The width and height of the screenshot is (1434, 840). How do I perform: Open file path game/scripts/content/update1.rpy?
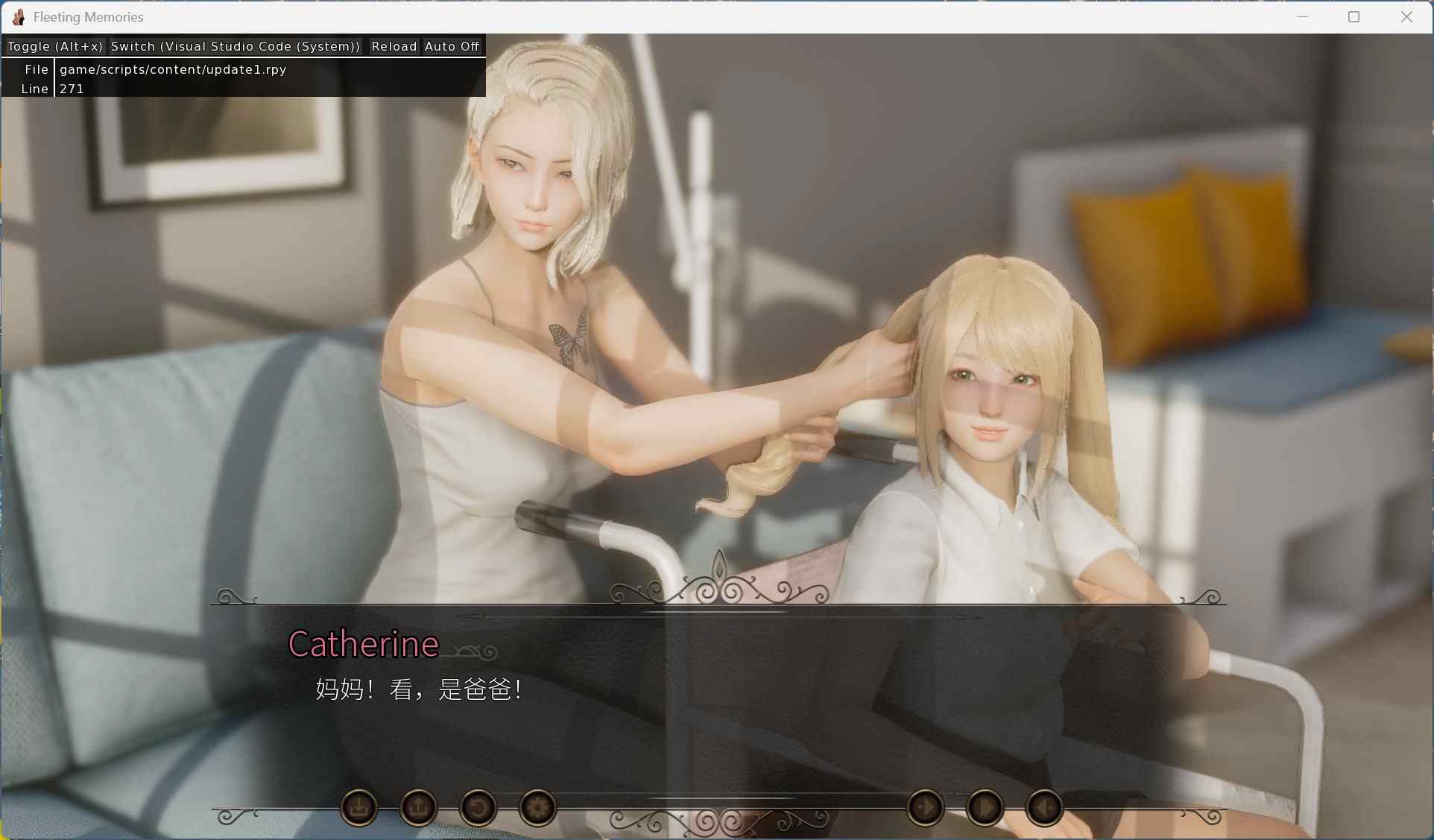(173, 69)
